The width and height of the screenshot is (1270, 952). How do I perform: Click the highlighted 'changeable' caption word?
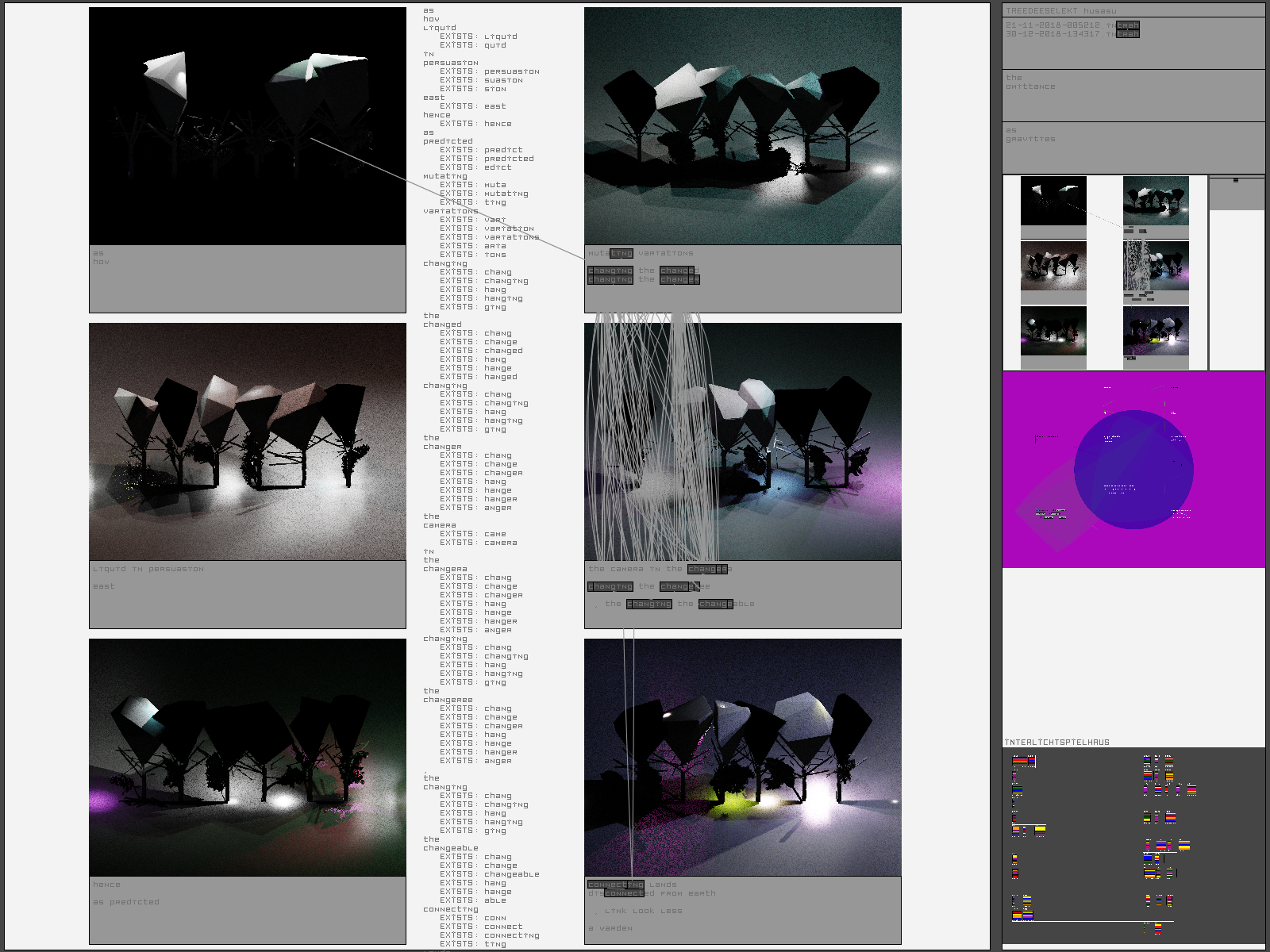[x=716, y=604]
